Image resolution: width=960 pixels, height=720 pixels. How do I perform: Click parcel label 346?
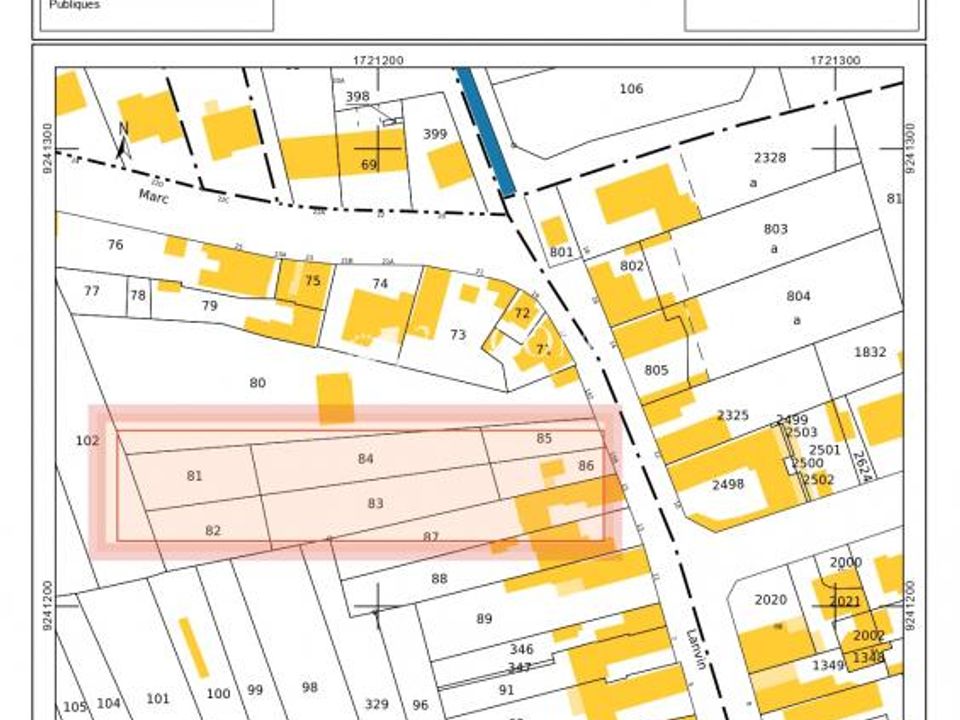[521, 649]
